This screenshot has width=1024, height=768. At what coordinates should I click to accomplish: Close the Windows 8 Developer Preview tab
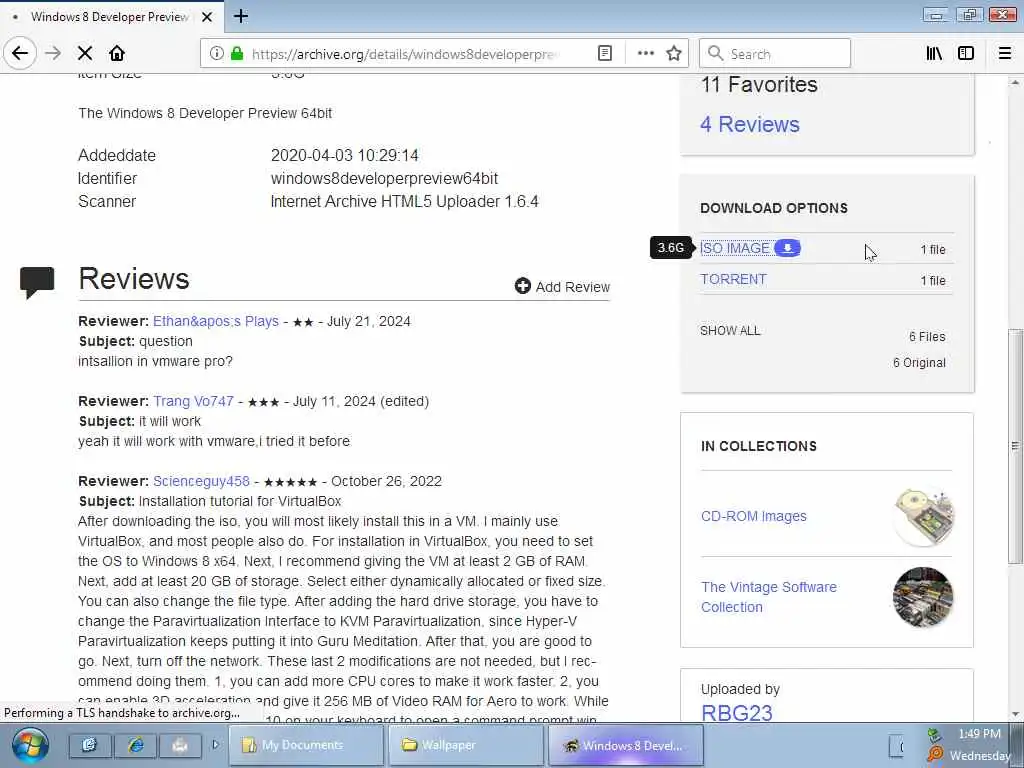[x=207, y=17]
